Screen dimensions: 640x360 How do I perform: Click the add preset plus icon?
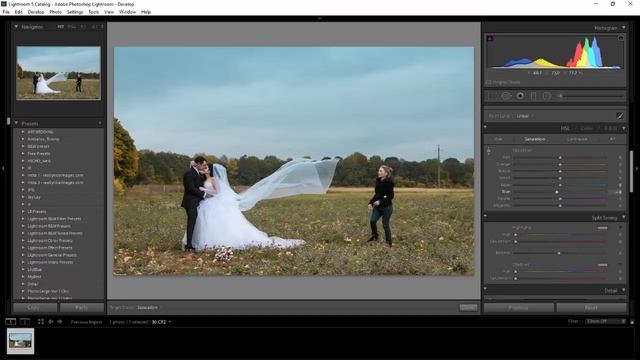(100, 123)
